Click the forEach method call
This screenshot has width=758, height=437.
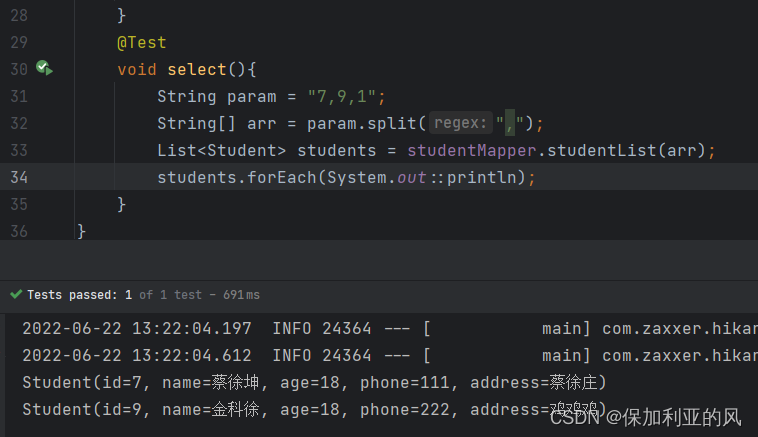pyautogui.click(x=266, y=178)
